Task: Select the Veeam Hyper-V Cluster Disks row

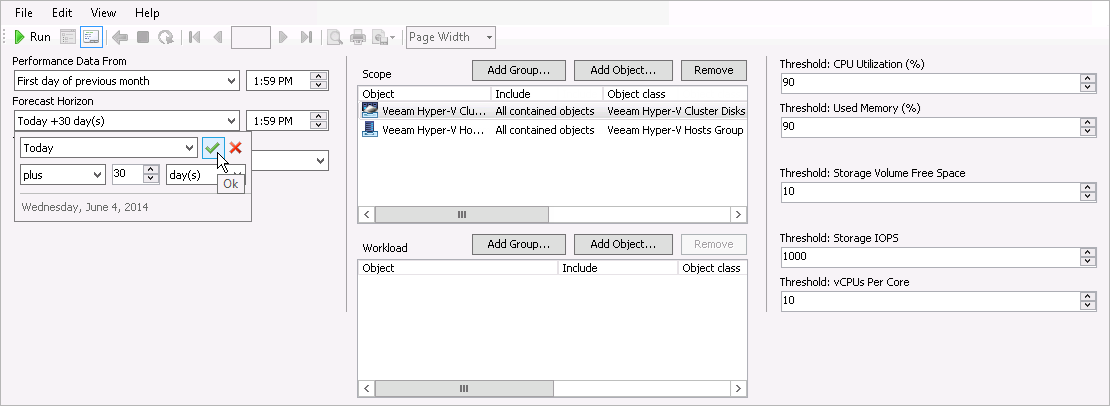Action: pyautogui.click(x=552, y=111)
